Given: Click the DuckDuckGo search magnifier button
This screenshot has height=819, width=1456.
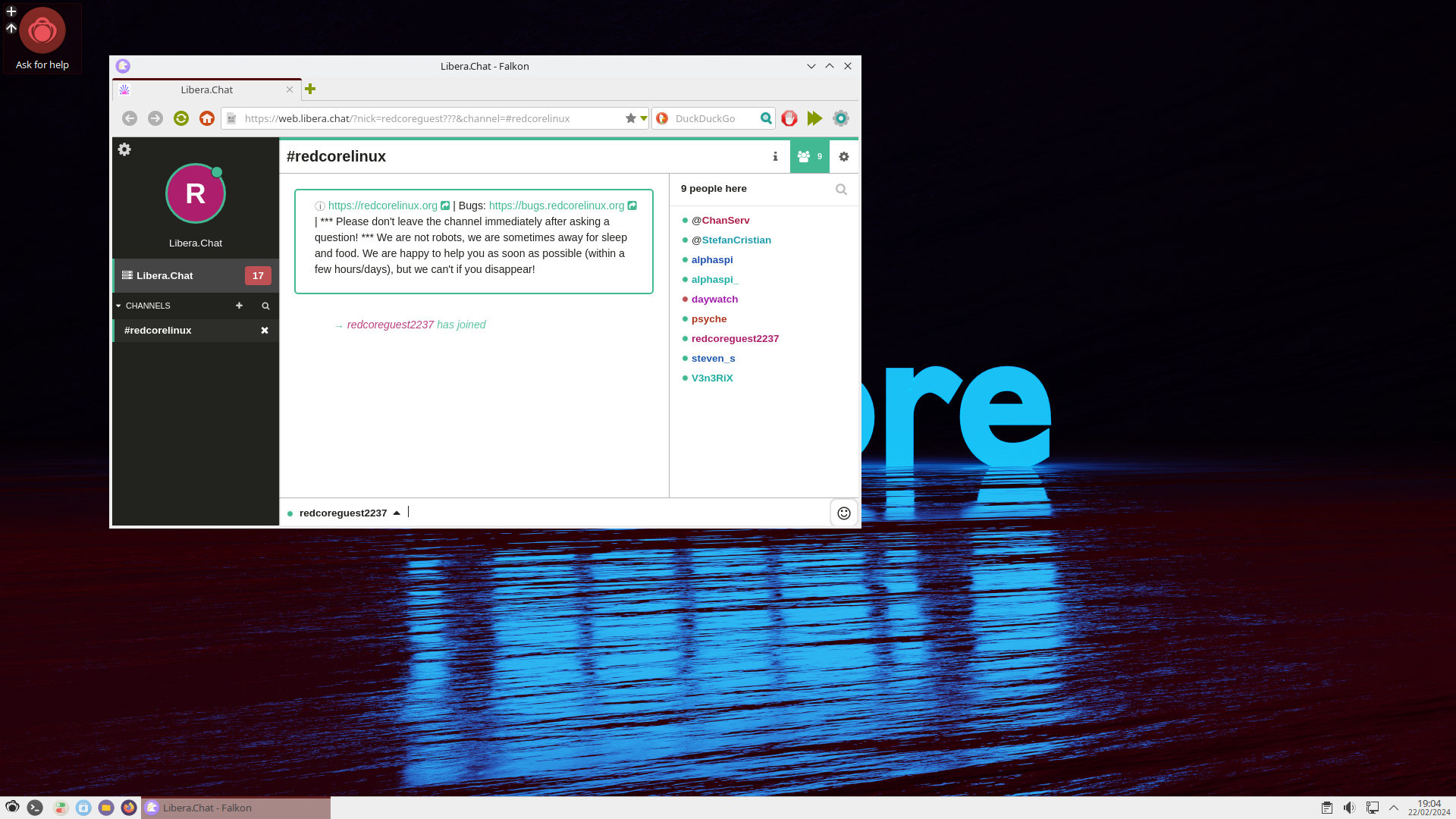Looking at the screenshot, I should coord(766,118).
